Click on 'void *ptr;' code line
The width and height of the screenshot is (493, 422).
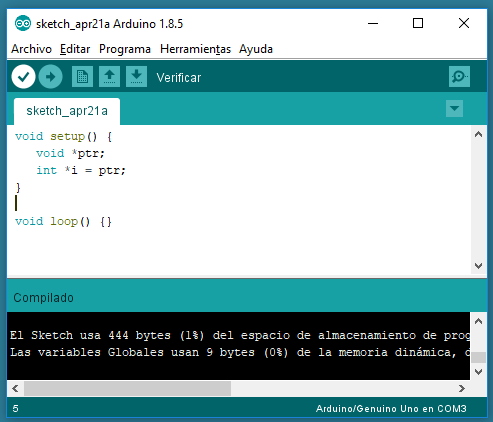70,153
